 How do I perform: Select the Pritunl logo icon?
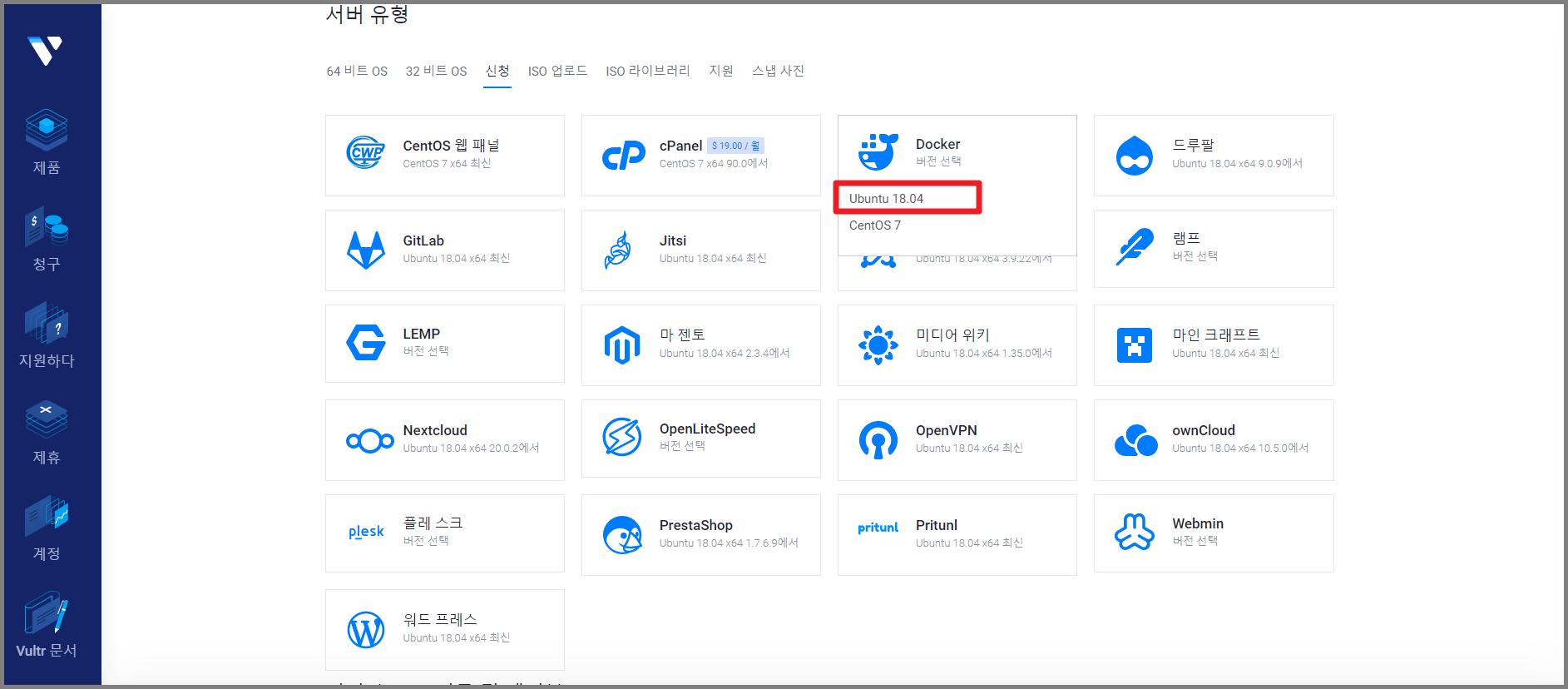[878, 528]
